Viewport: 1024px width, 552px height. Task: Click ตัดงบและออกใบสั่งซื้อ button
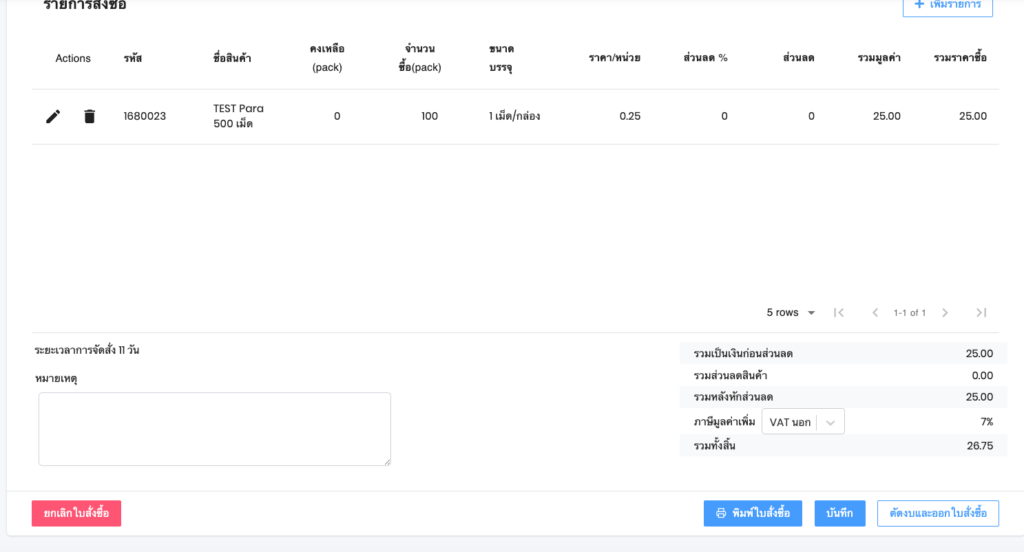coord(937,513)
